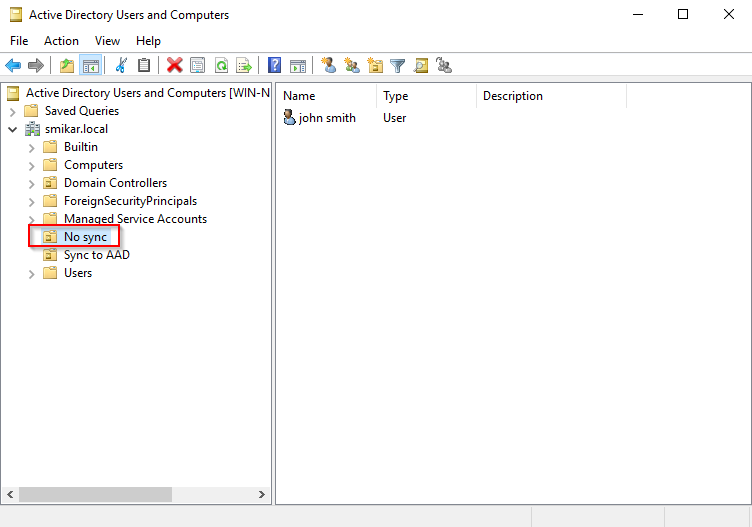Toggle Show/Hide Action Pane icon
The image size is (752, 527).
(298, 65)
